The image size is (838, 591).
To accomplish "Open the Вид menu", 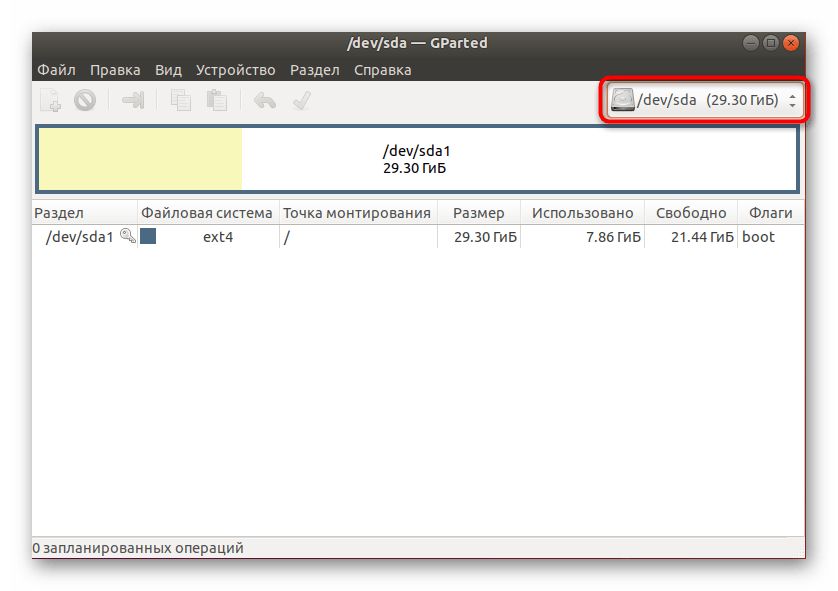I will click(168, 70).
